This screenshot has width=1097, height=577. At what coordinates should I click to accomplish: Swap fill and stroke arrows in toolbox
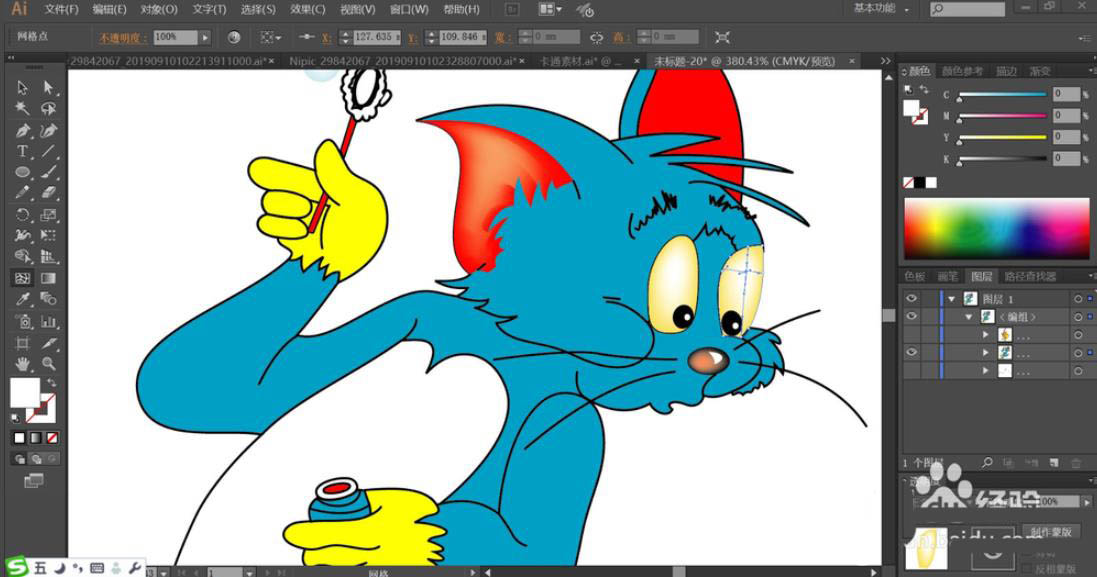50,384
